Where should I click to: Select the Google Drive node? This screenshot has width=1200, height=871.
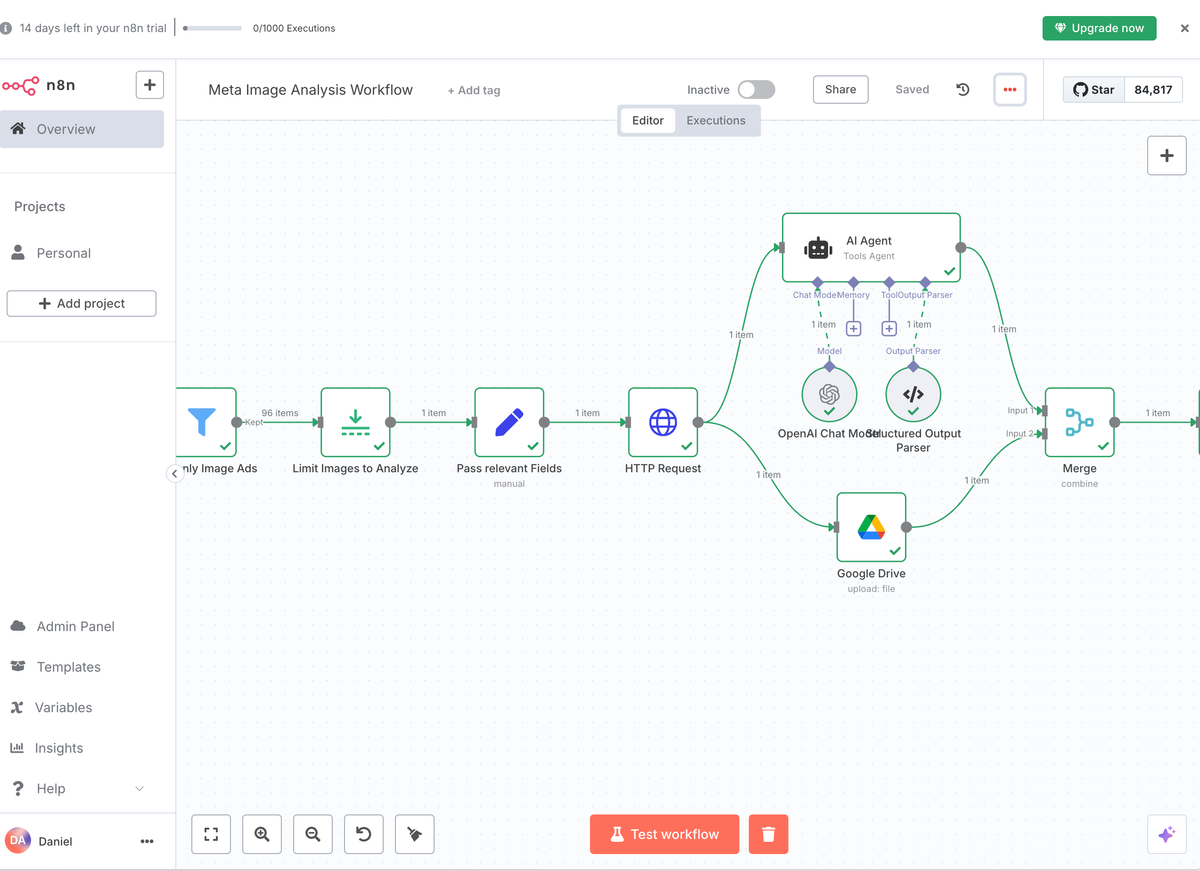coord(871,527)
